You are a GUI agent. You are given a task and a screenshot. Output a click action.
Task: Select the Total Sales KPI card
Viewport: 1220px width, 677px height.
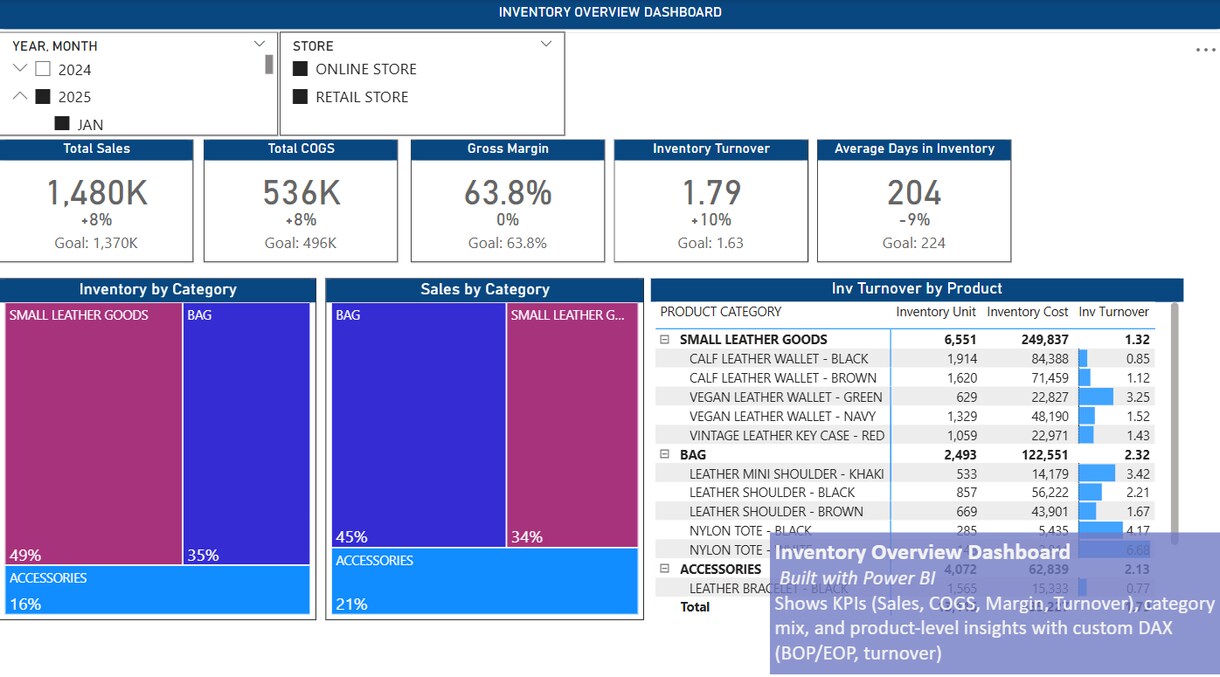coord(96,200)
